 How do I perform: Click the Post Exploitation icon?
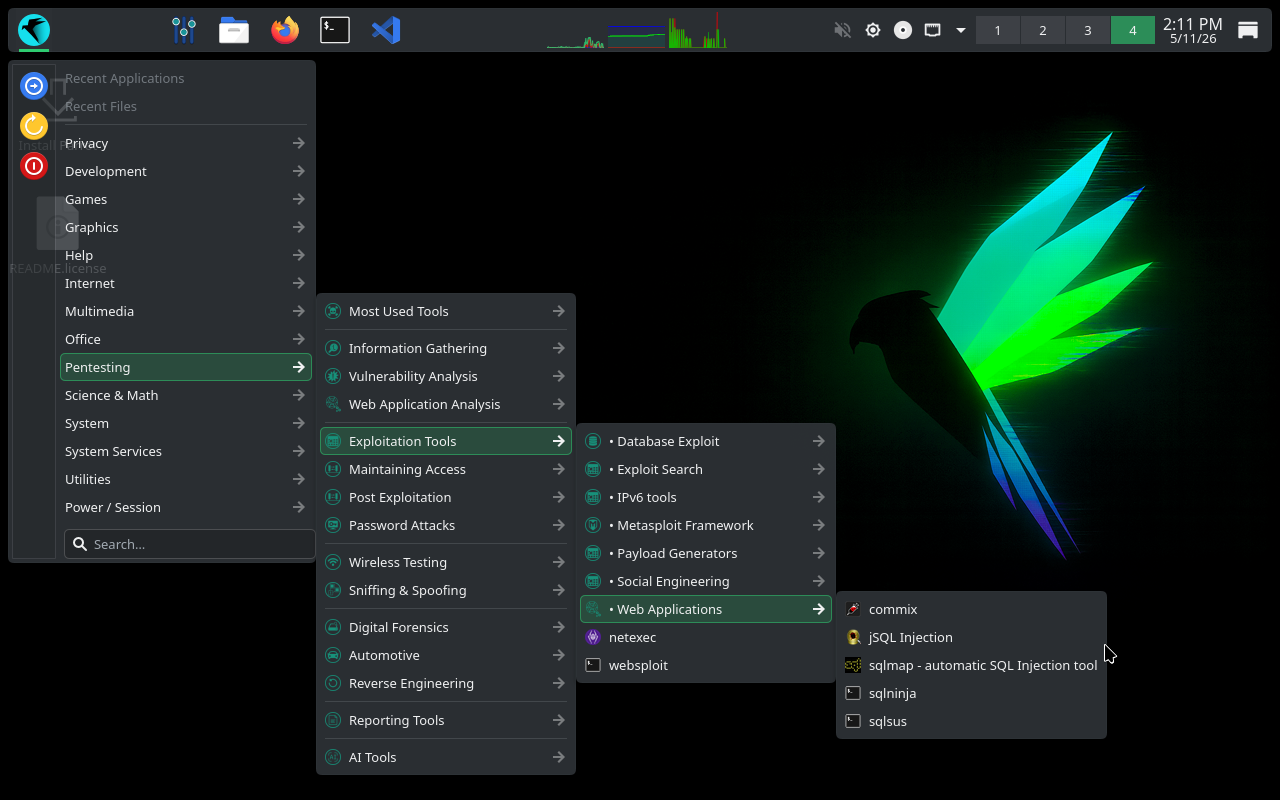(x=333, y=497)
